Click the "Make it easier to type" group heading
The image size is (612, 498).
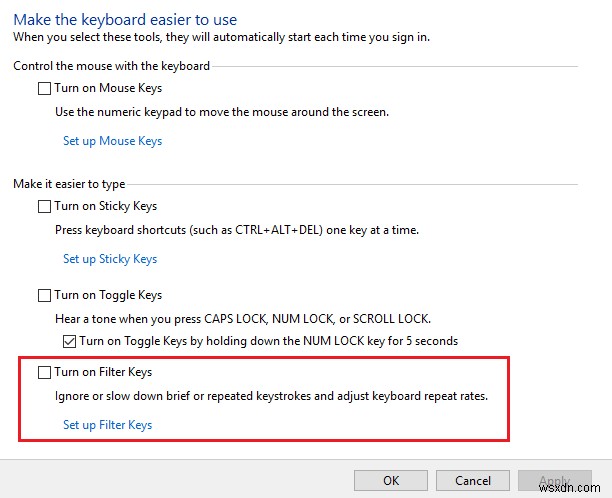69,184
